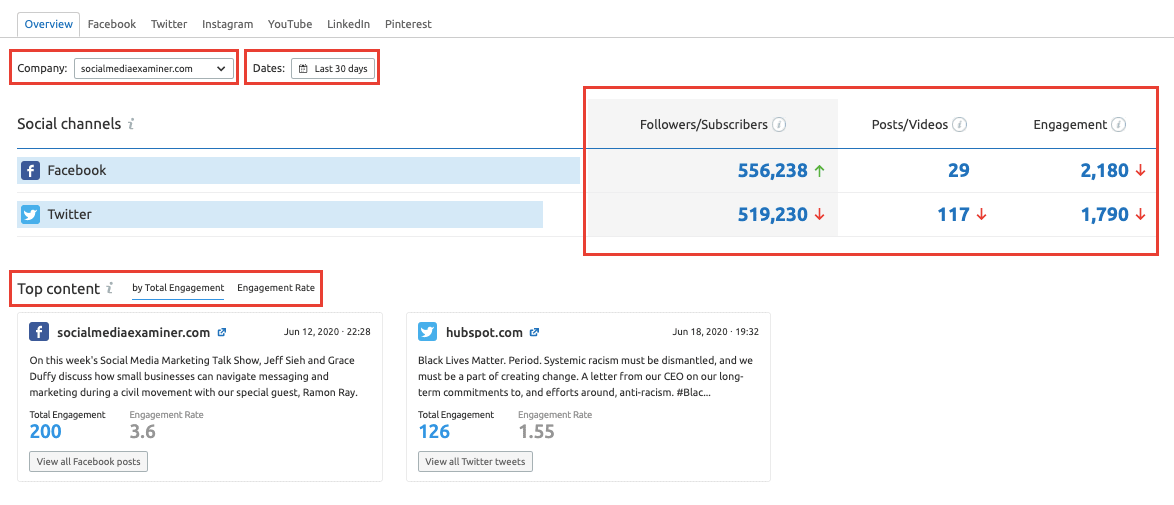1174x505 pixels.
Task: Click info icon next to Engagement header
Action: point(1118,125)
